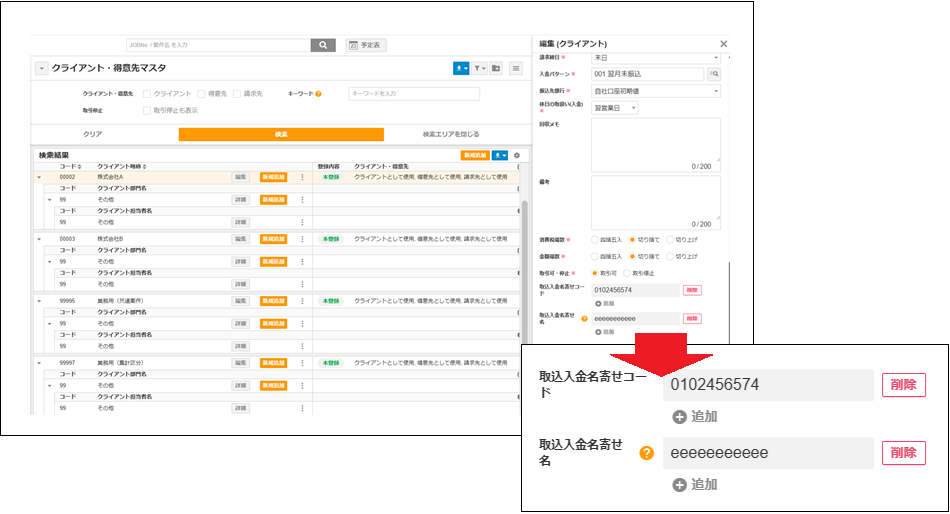Click the キーワードを入力 input field
The image size is (950, 514).
pyautogui.click(x=414, y=93)
